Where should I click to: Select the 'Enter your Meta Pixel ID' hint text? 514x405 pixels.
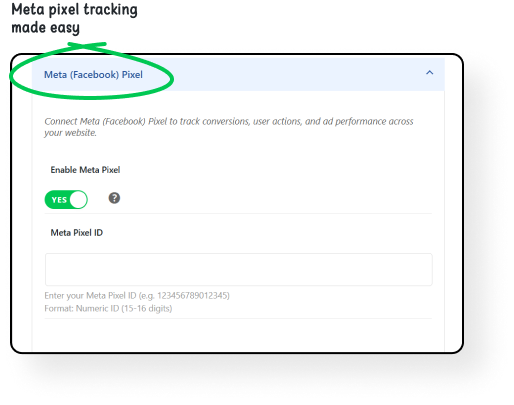(137, 296)
